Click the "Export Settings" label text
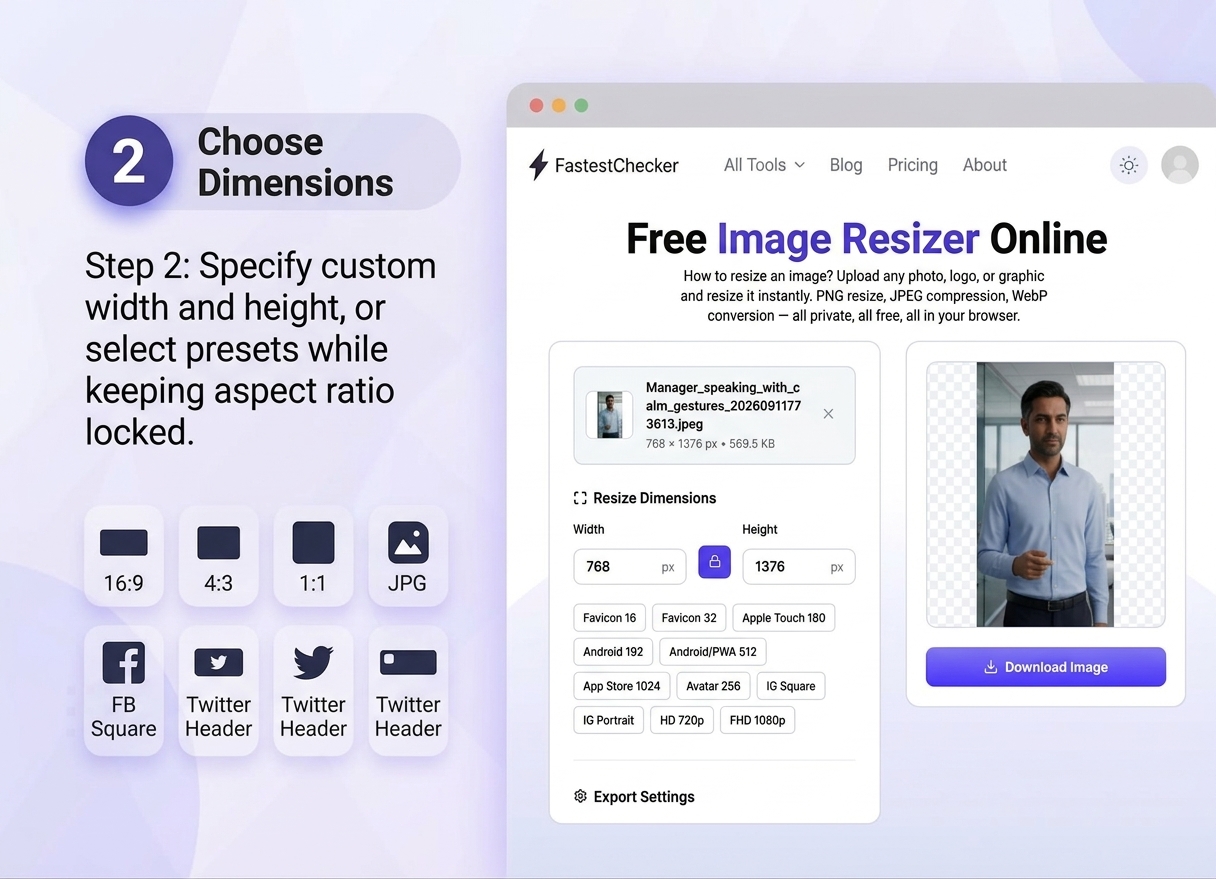 (x=644, y=797)
